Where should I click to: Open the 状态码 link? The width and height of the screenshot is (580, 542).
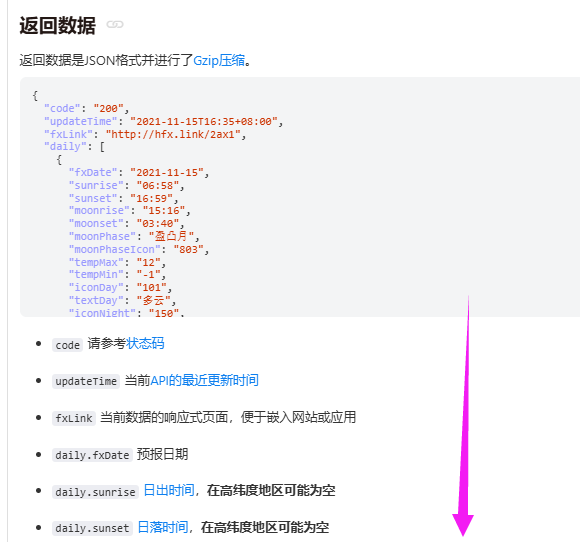145,344
